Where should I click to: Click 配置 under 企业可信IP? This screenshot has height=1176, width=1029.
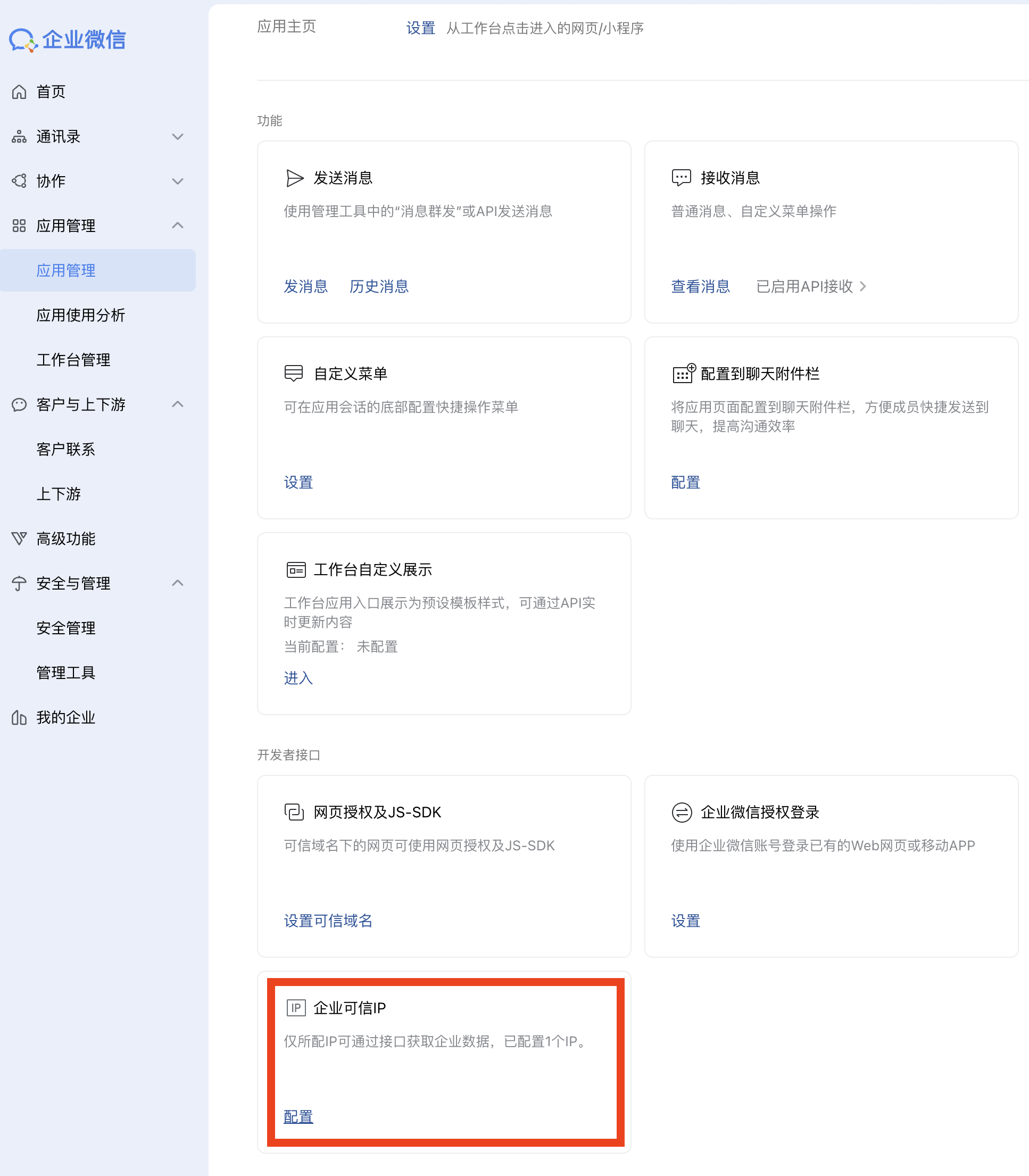click(298, 1117)
